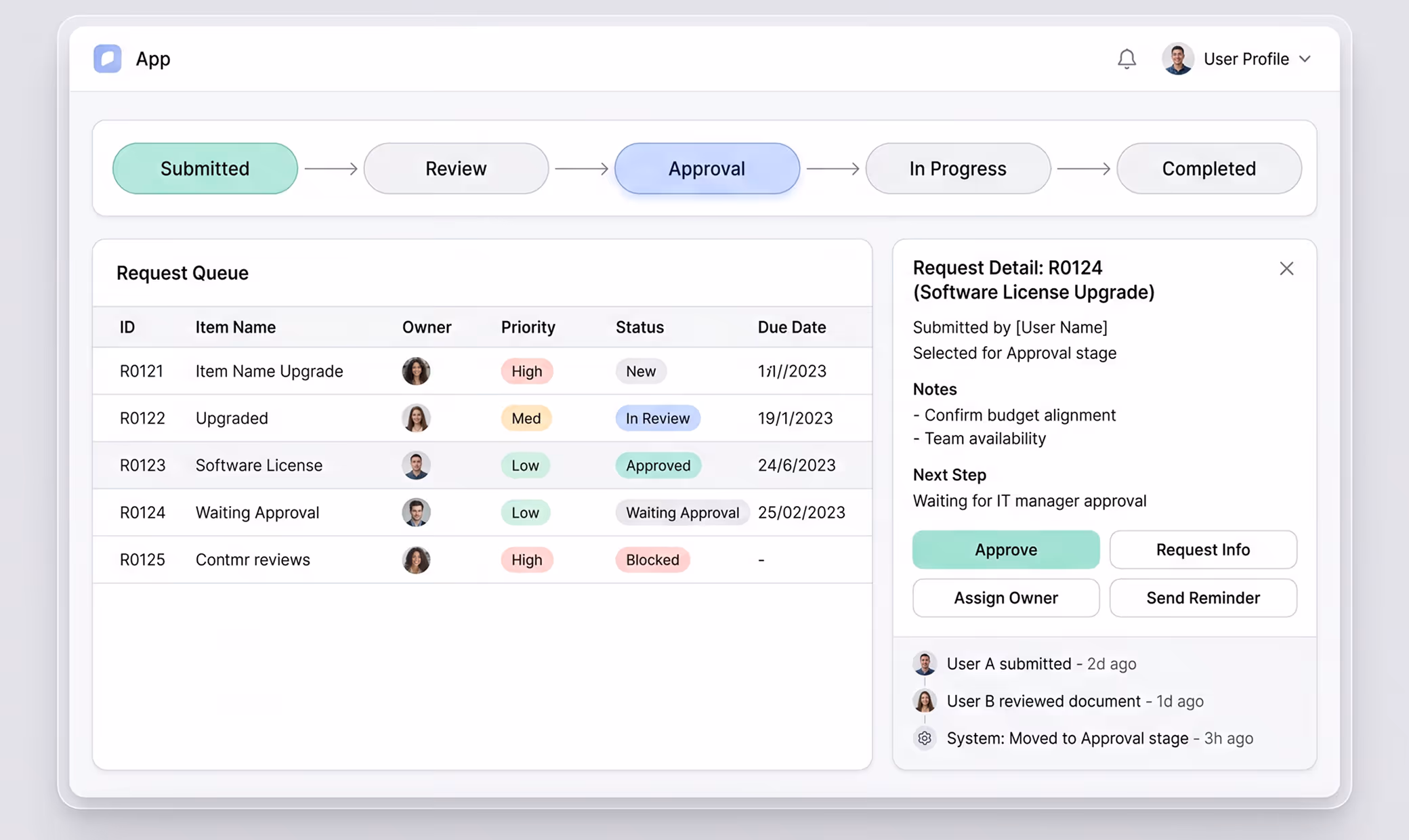The height and width of the screenshot is (840, 1409).
Task: Sort by the Priority column header
Action: 528,327
